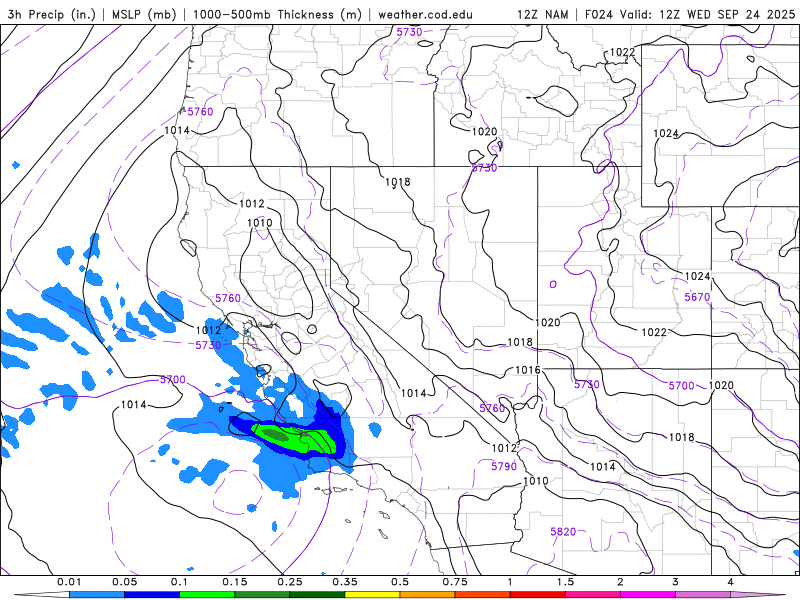Viewport: 800px width, 600px height.
Task: Select the red 1–1.5 legend swatch
Action: tap(538, 595)
